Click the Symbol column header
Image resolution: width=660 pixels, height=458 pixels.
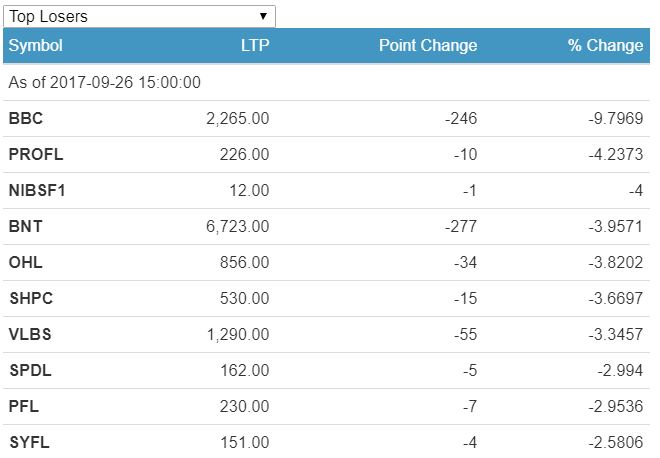click(35, 45)
